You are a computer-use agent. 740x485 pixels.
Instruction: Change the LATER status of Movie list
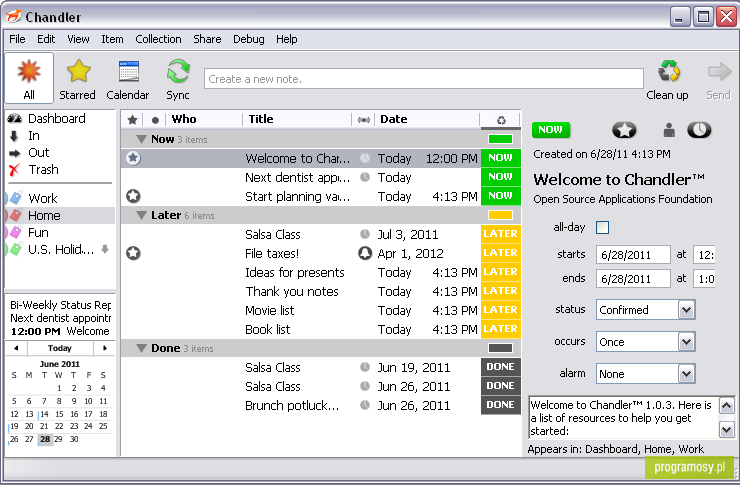pyautogui.click(x=501, y=309)
